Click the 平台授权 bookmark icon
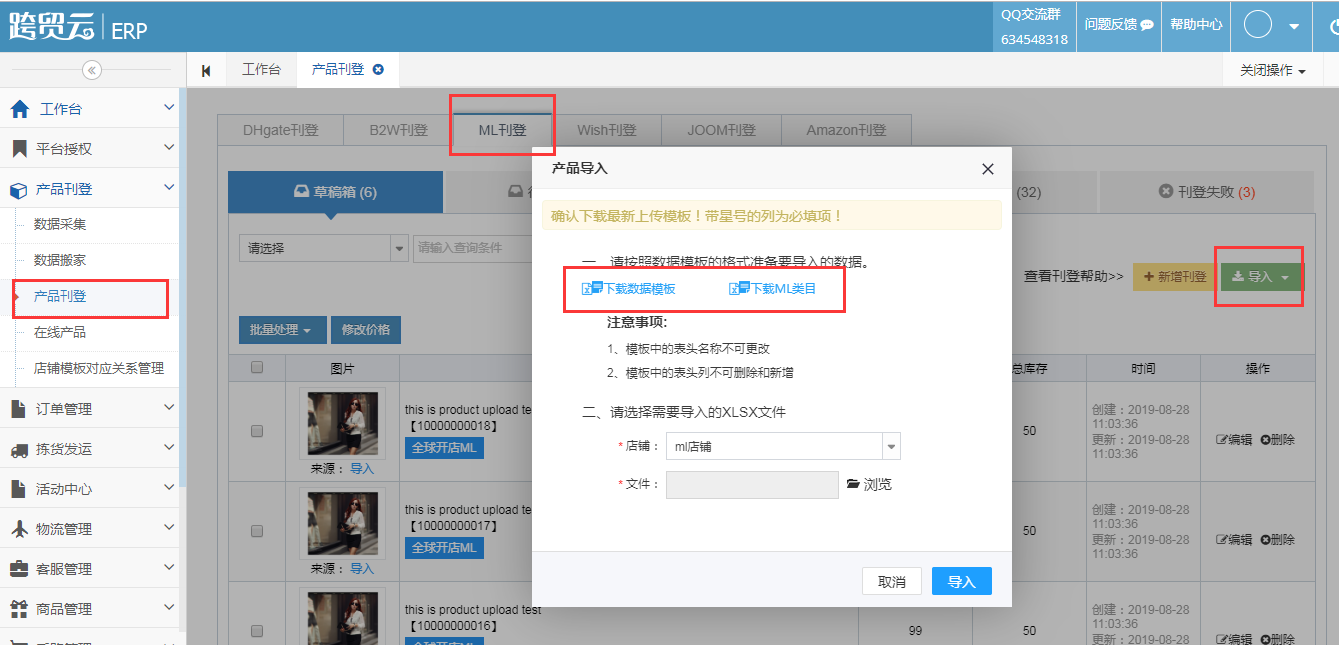Screen dimensions: 1339x645 [19, 149]
